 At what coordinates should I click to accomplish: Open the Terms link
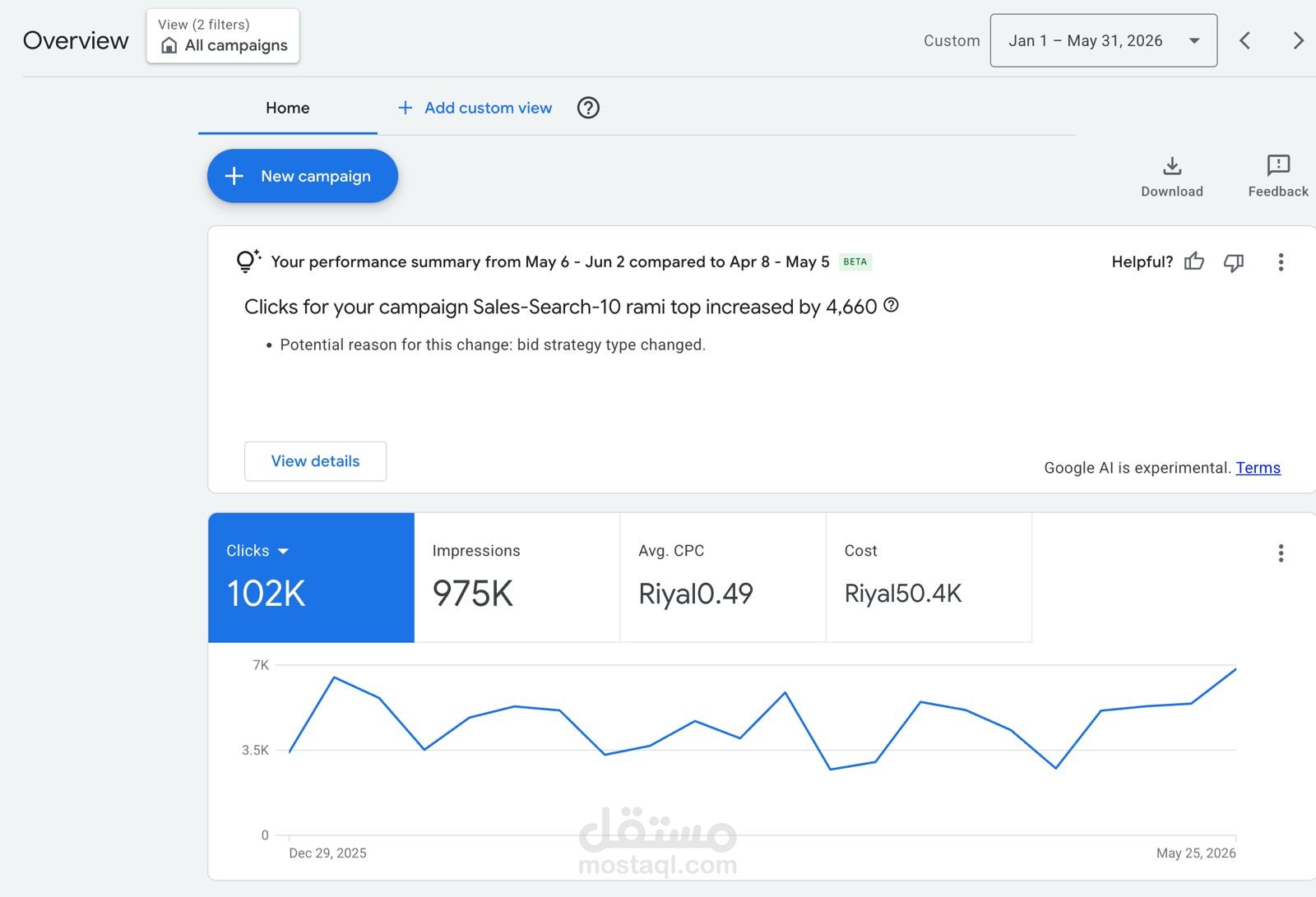pos(1258,468)
